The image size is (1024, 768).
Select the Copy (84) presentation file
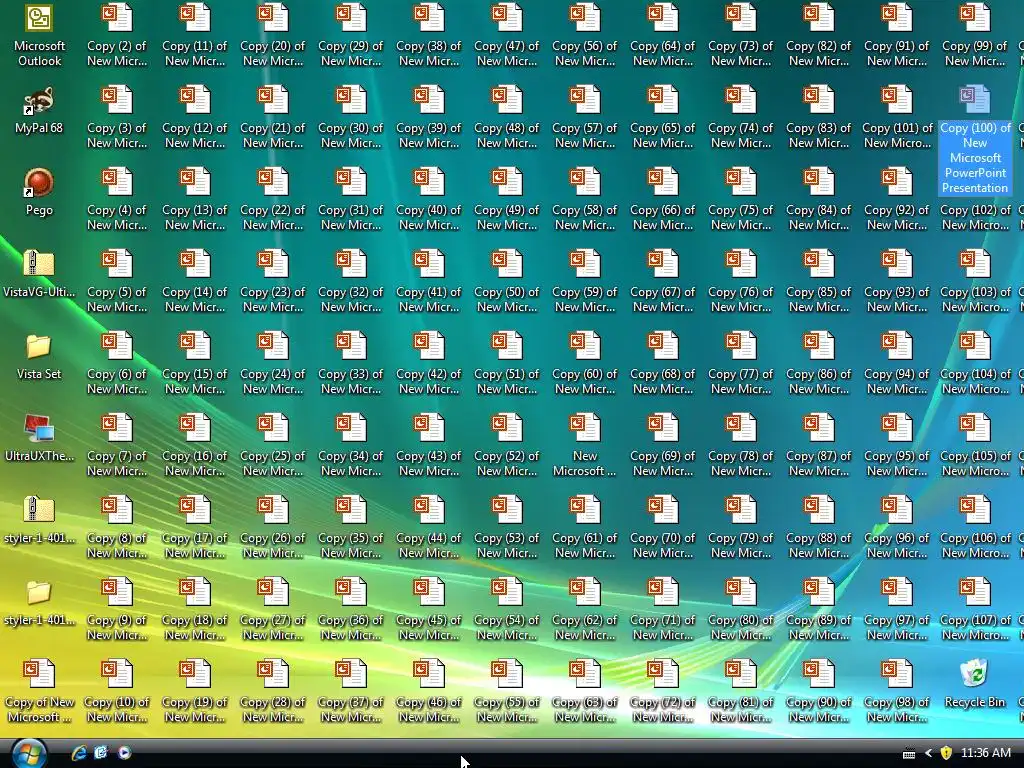819,200
